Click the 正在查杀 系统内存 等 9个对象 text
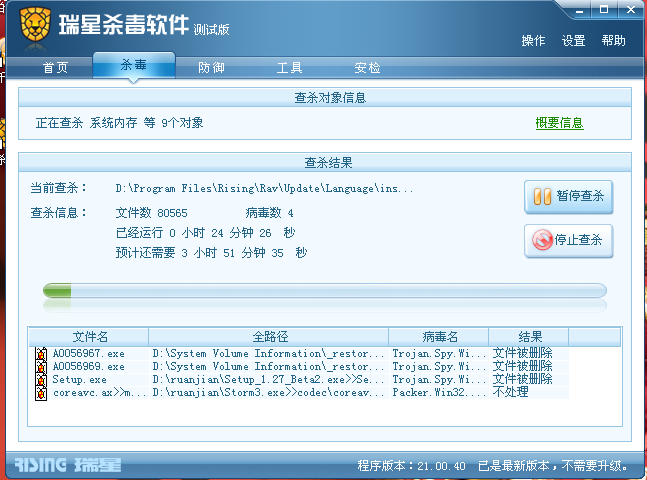The height and width of the screenshot is (480, 647). coord(119,123)
